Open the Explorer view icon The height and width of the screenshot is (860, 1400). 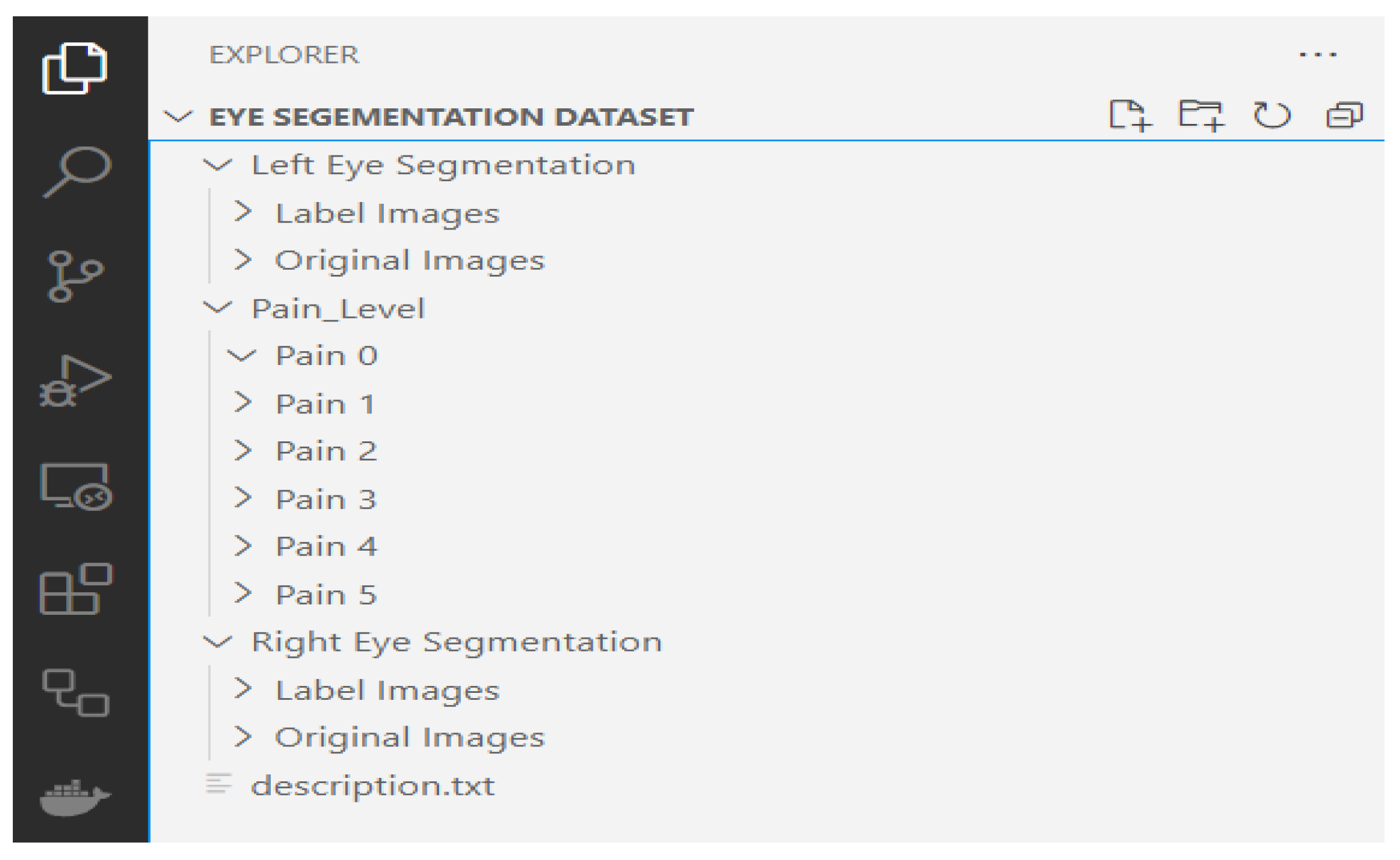(x=75, y=68)
